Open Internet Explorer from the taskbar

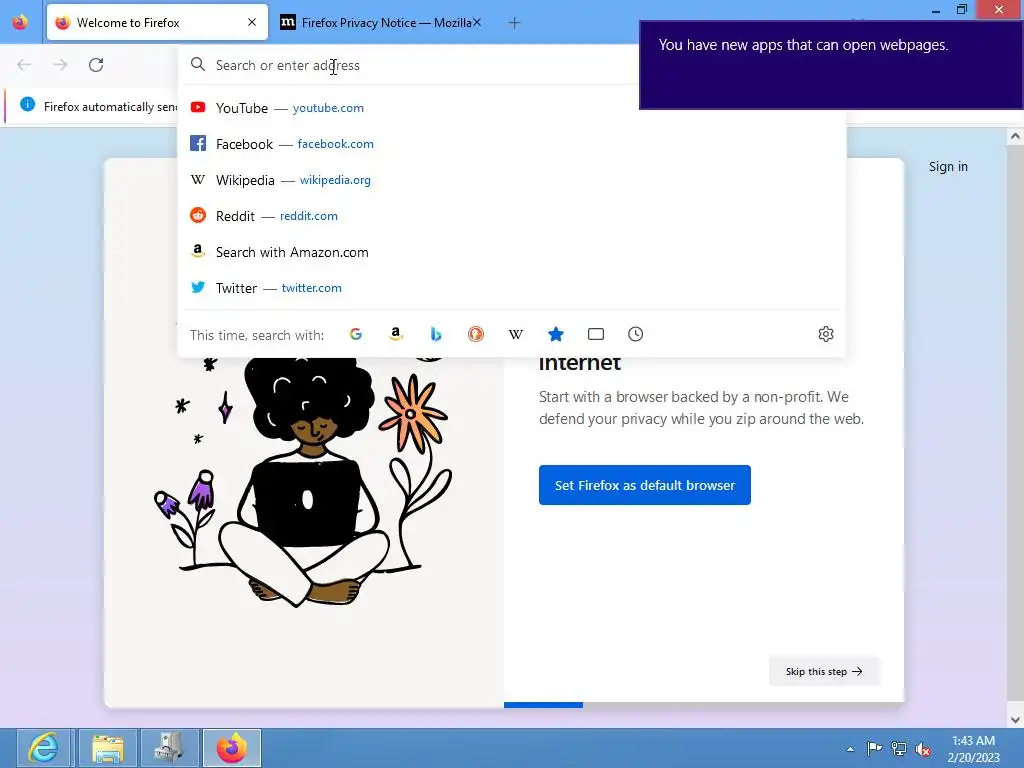(43, 748)
